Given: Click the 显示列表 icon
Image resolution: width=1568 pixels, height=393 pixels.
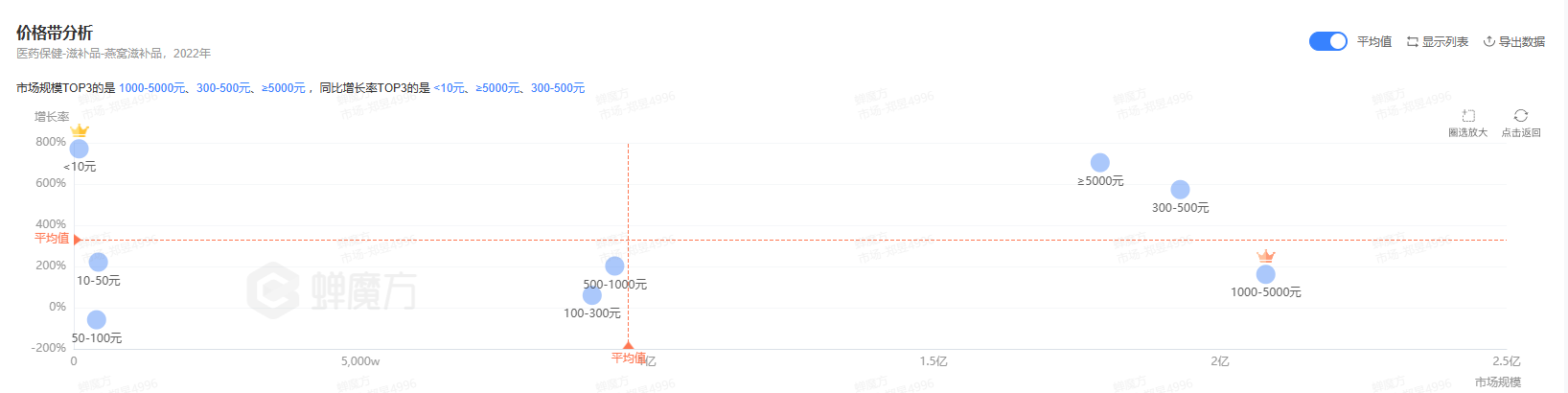Looking at the screenshot, I should 1412,41.
